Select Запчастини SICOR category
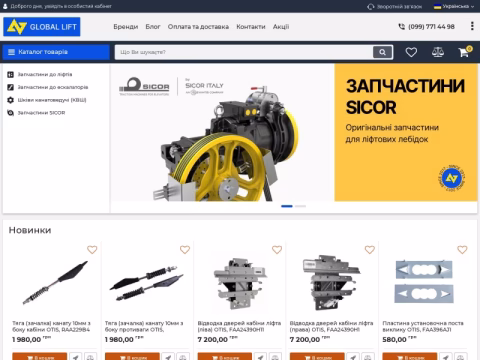This screenshot has height=360, width=480. tap(41, 113)
